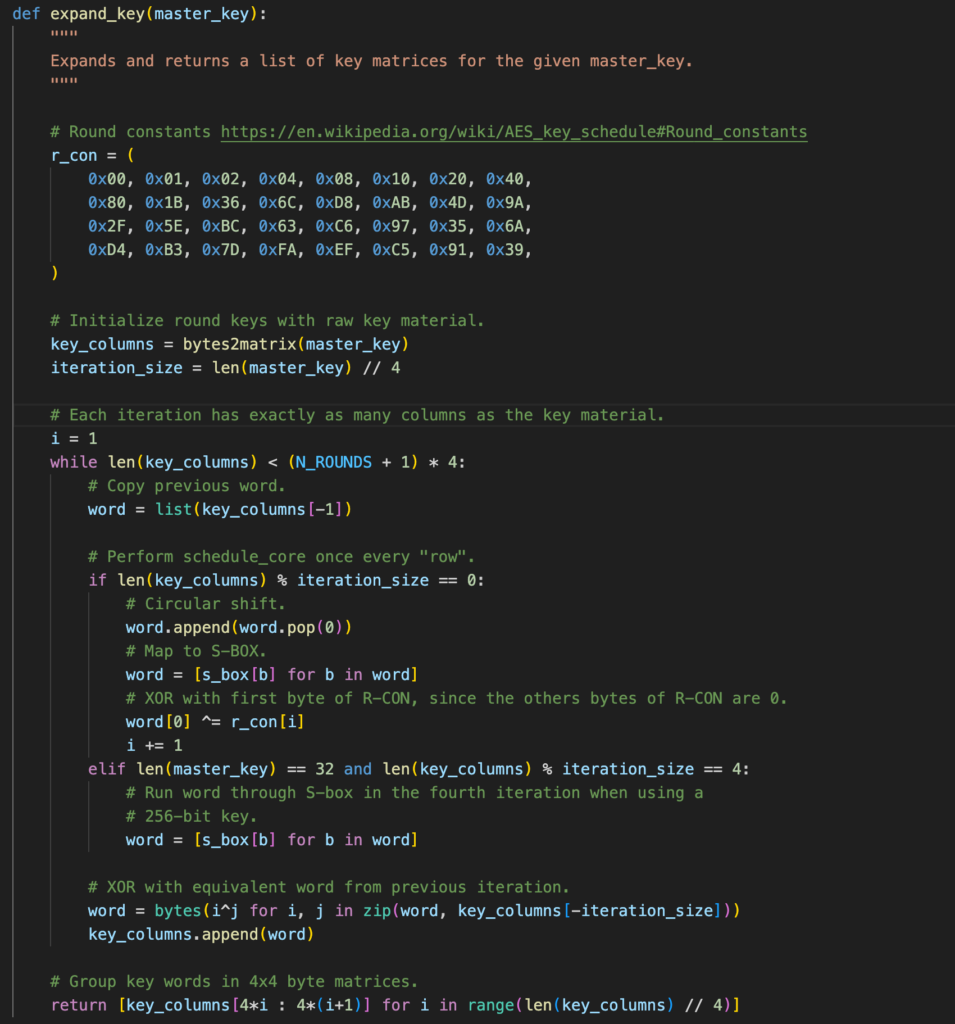The height and width of the screenshot is (1024, 955).
Task: Click the r_con tuple assignment line
Action: click(92, 156)
